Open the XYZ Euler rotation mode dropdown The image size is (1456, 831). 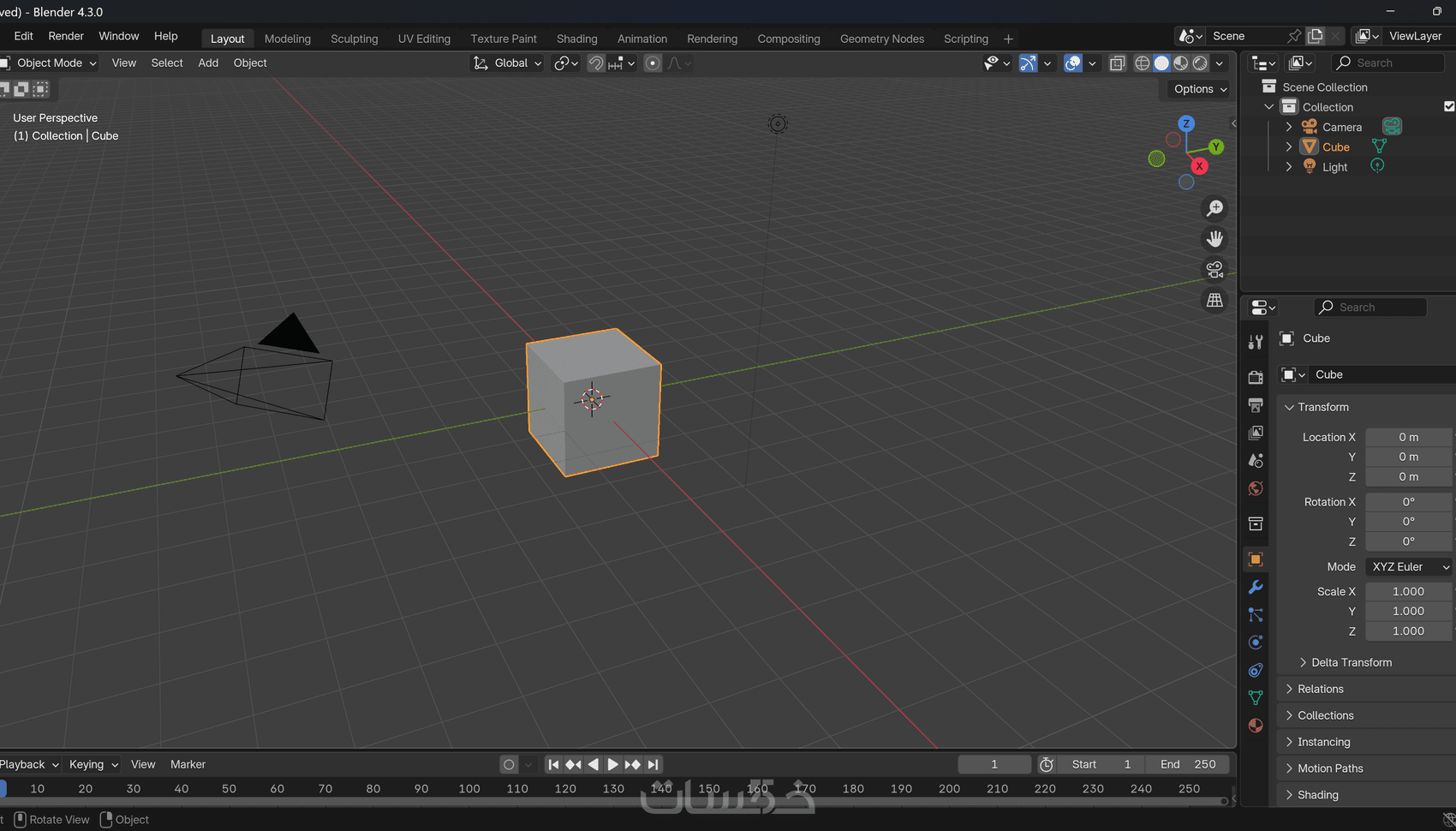coord(1409,566)
